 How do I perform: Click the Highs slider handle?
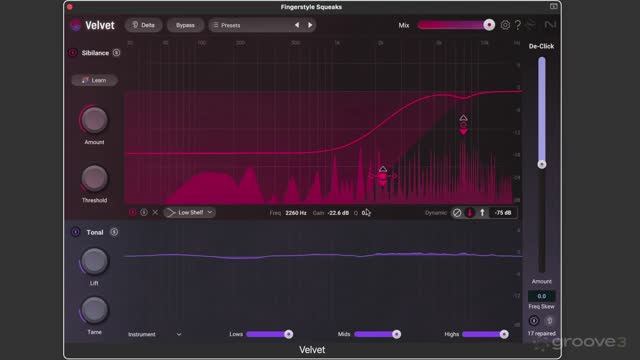[504, 334]
